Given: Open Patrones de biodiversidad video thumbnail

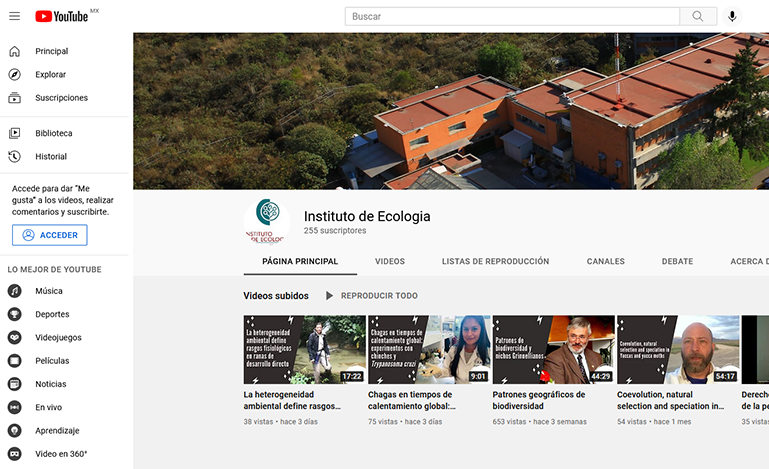Looking at the screenshot, I should click(x=554, y=349).
